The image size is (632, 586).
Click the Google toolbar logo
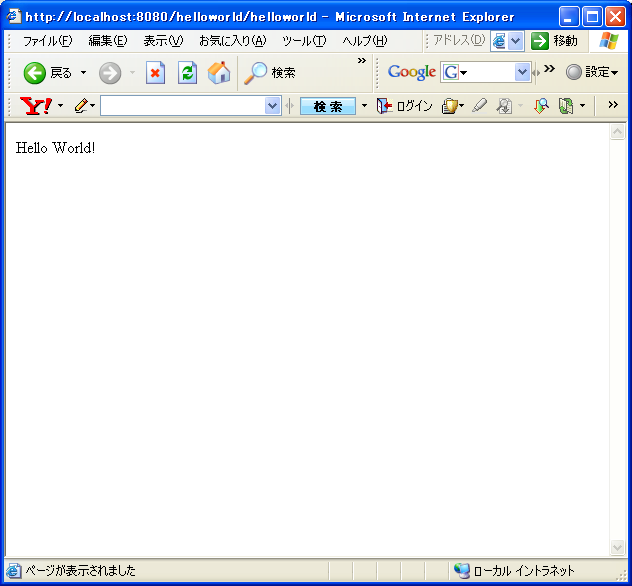coord(412,73)
